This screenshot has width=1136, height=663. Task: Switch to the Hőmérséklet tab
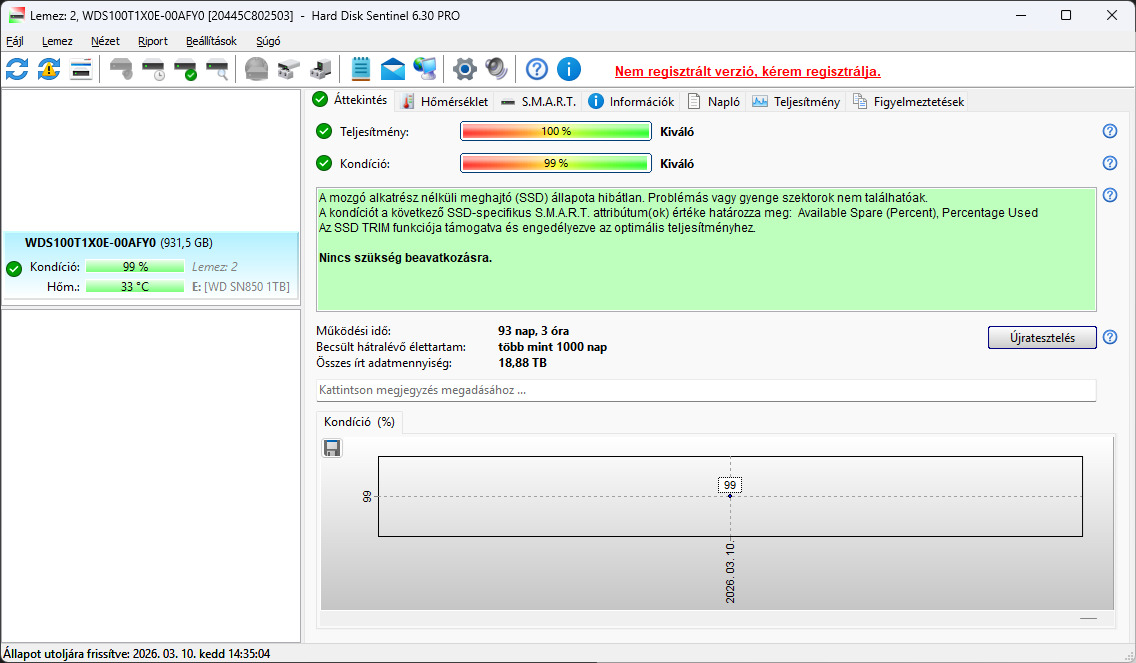[445, 101]
